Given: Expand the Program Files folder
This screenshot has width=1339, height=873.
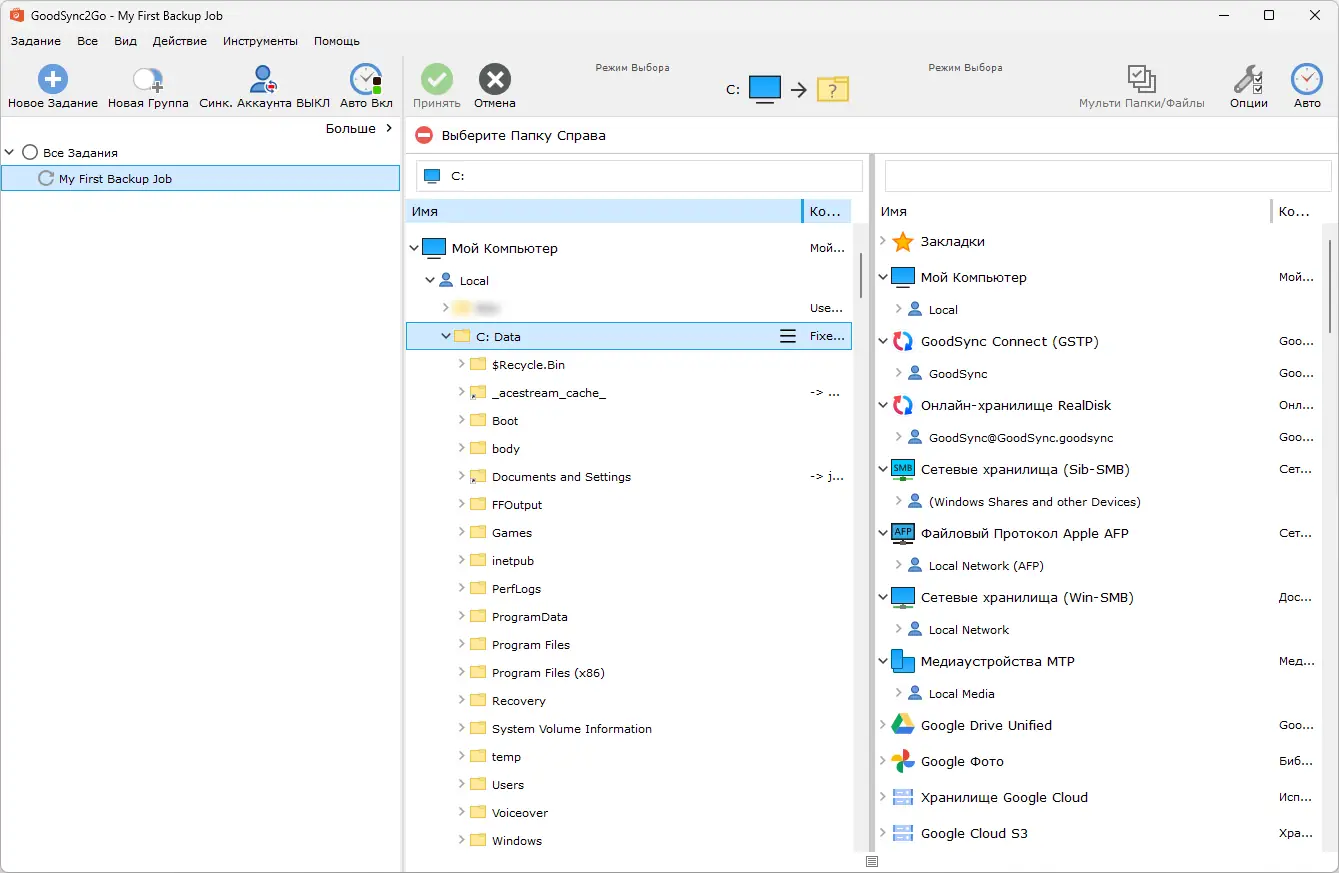Looking at the screenshot, I should (x=462, y=645).
